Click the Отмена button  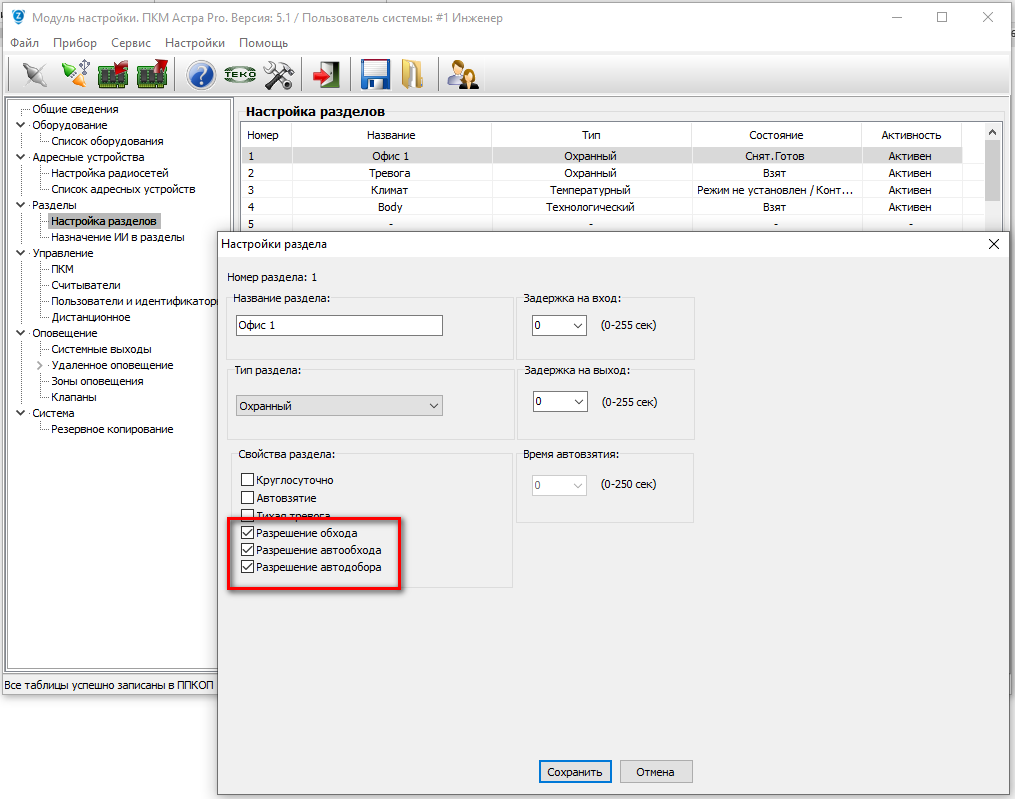tap(656, 772)
